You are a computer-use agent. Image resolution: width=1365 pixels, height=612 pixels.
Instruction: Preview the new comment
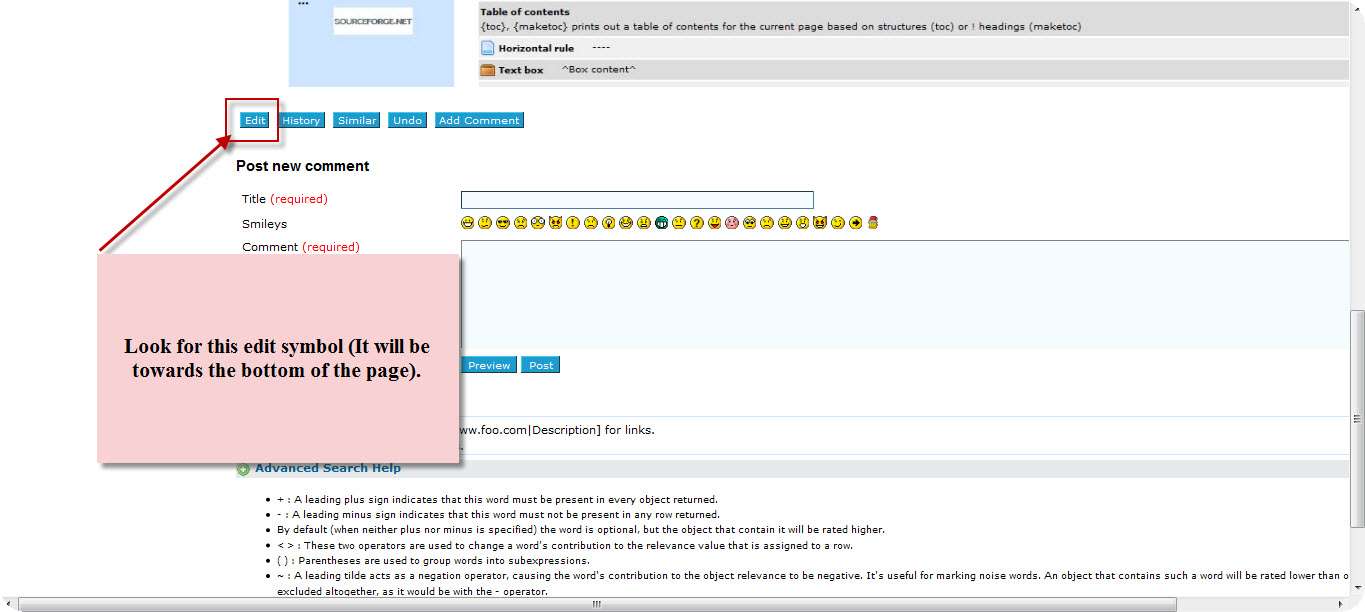[489, 366]
